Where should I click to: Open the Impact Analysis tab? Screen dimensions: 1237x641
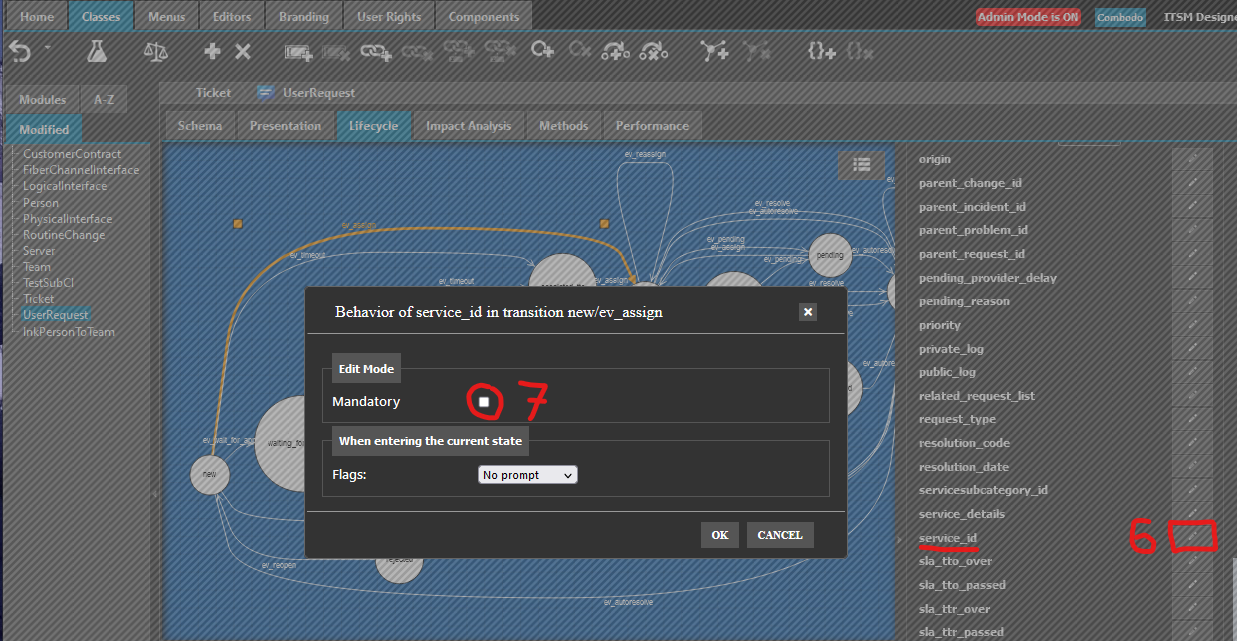[468, 126]
